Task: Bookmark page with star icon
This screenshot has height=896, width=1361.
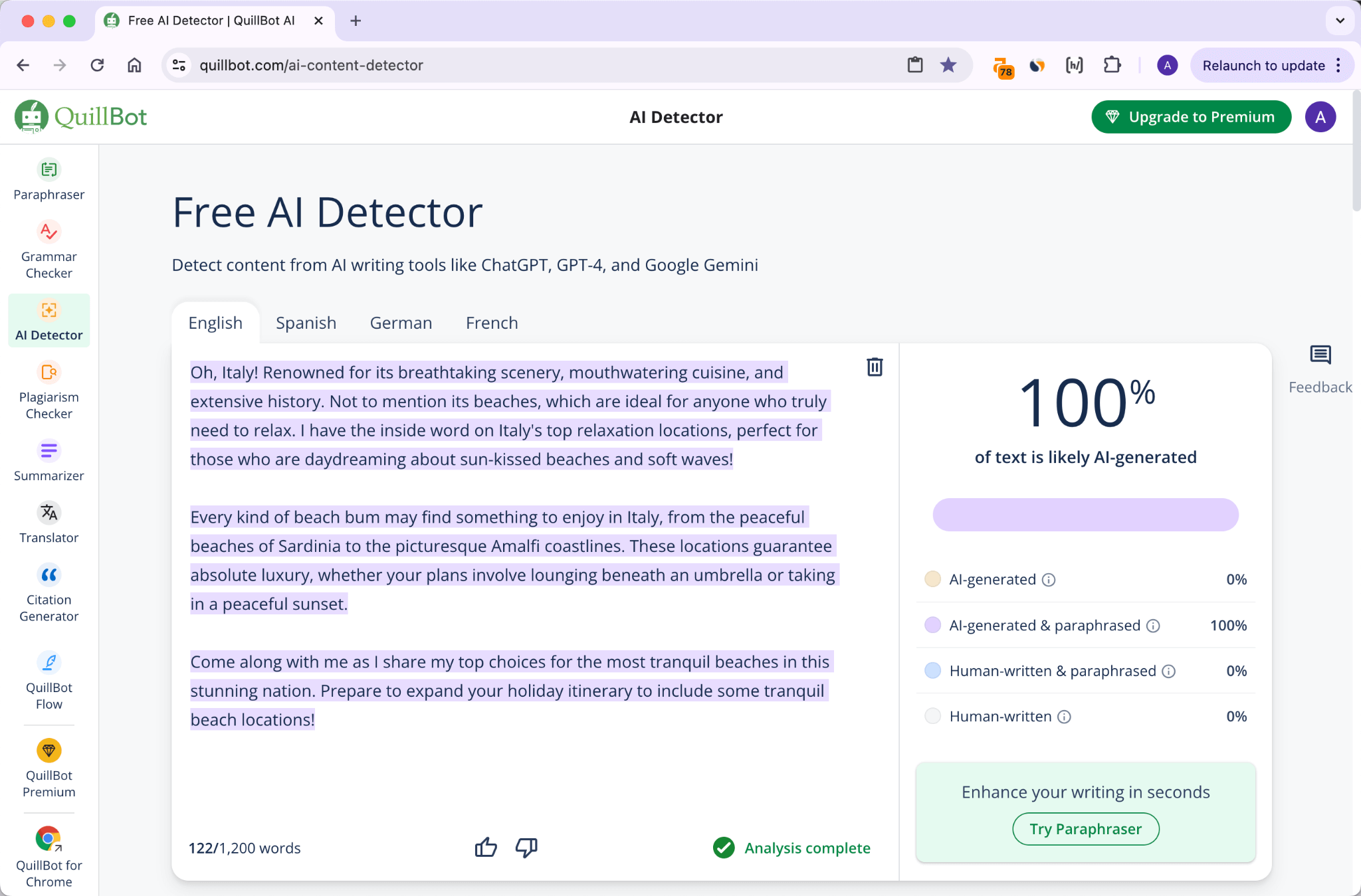Action: coord(948,65)
